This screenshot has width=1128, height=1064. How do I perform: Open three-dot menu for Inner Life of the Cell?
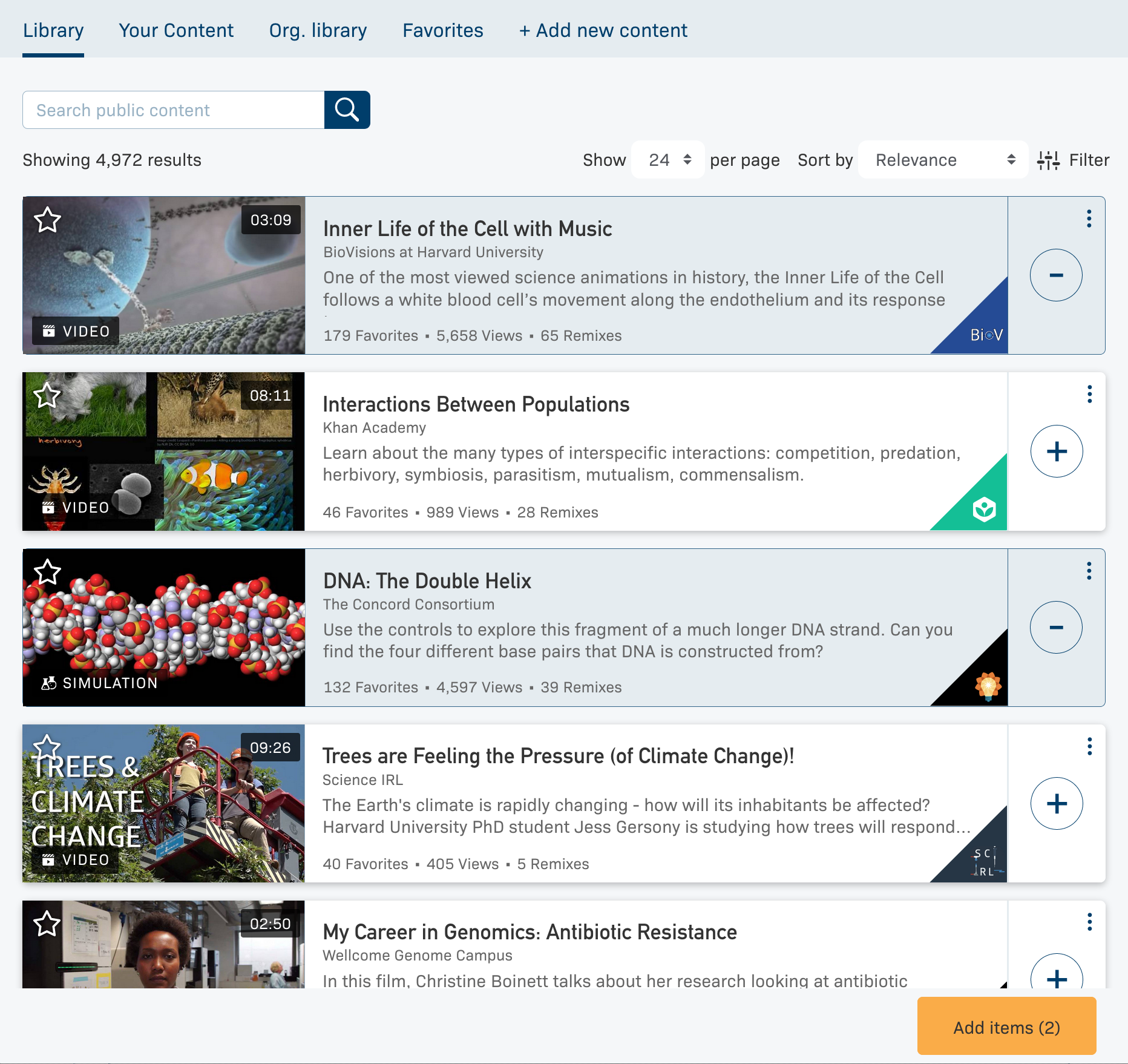coord(1089,218)
